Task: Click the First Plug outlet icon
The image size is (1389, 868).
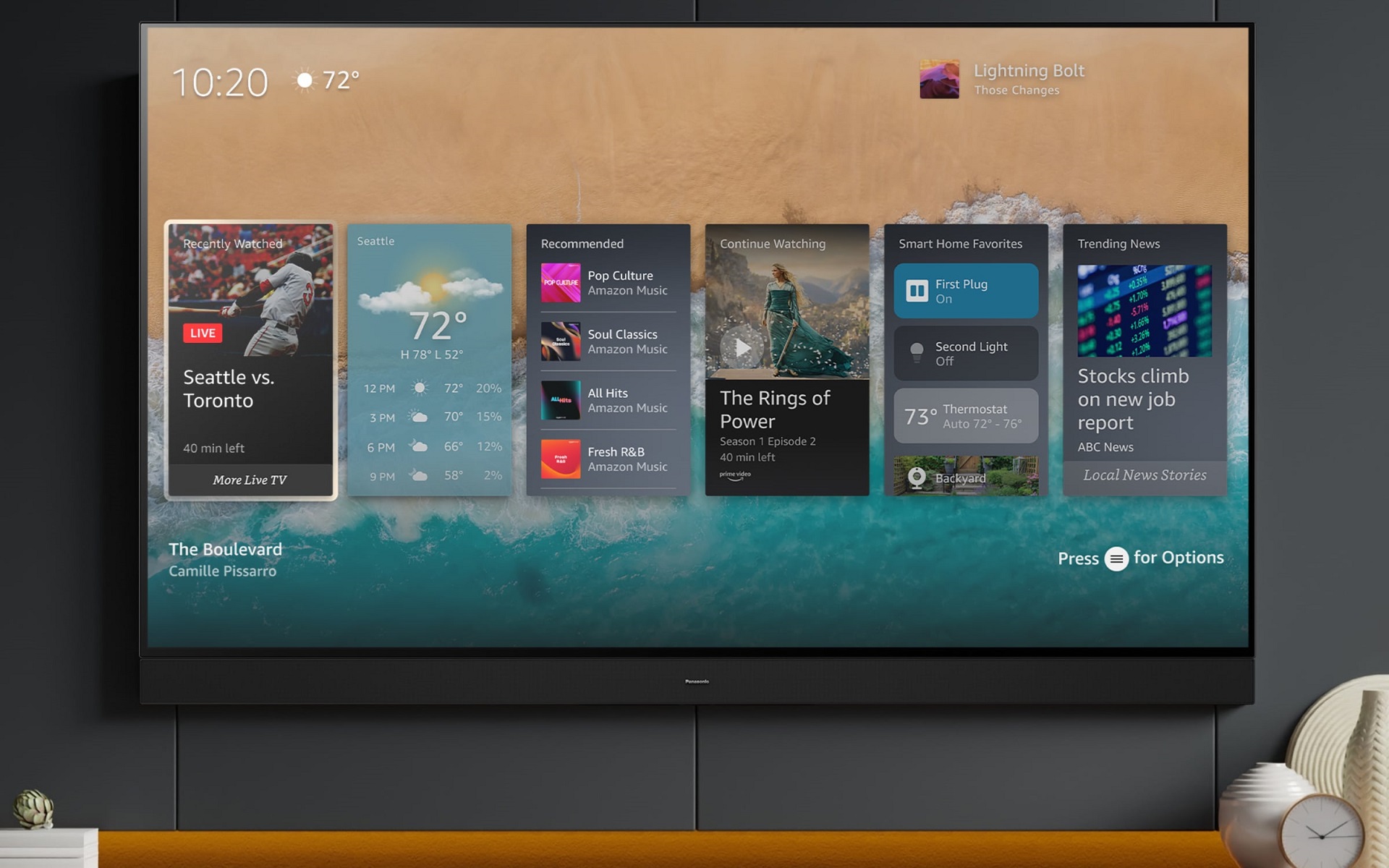Action: pyautogui.click(x=917, y=291)
